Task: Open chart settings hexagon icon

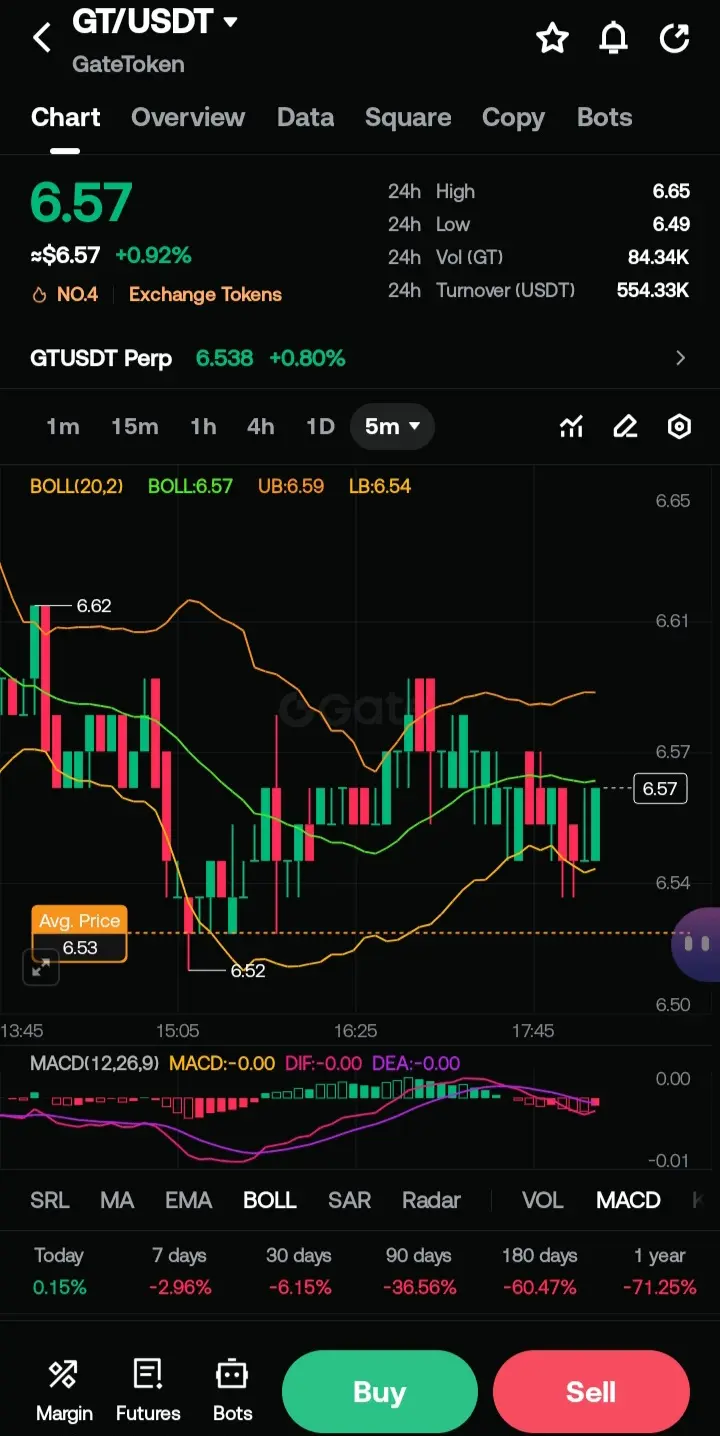Action: point(679,427)
